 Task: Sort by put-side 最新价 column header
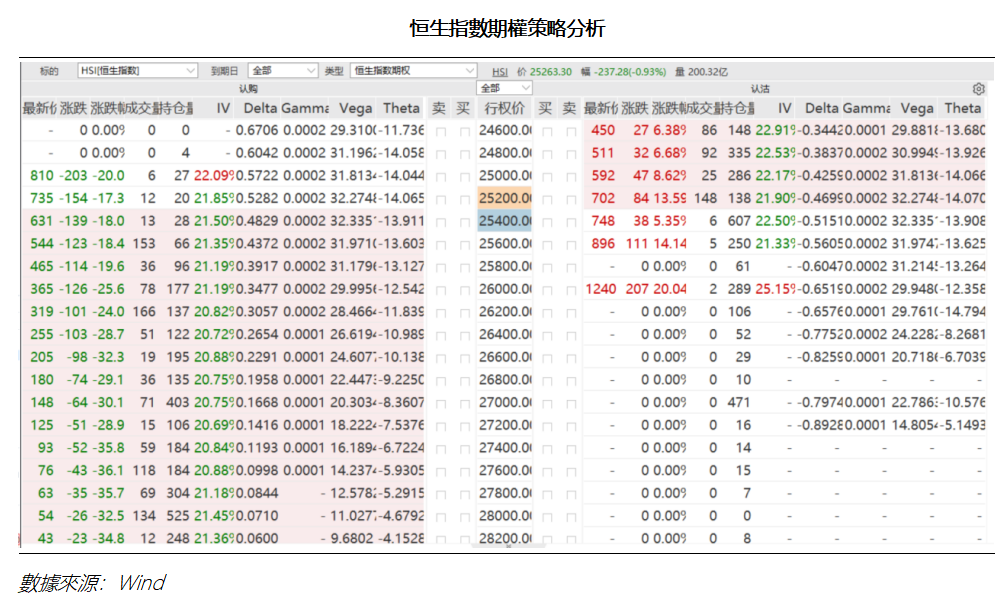click(601, 108)
